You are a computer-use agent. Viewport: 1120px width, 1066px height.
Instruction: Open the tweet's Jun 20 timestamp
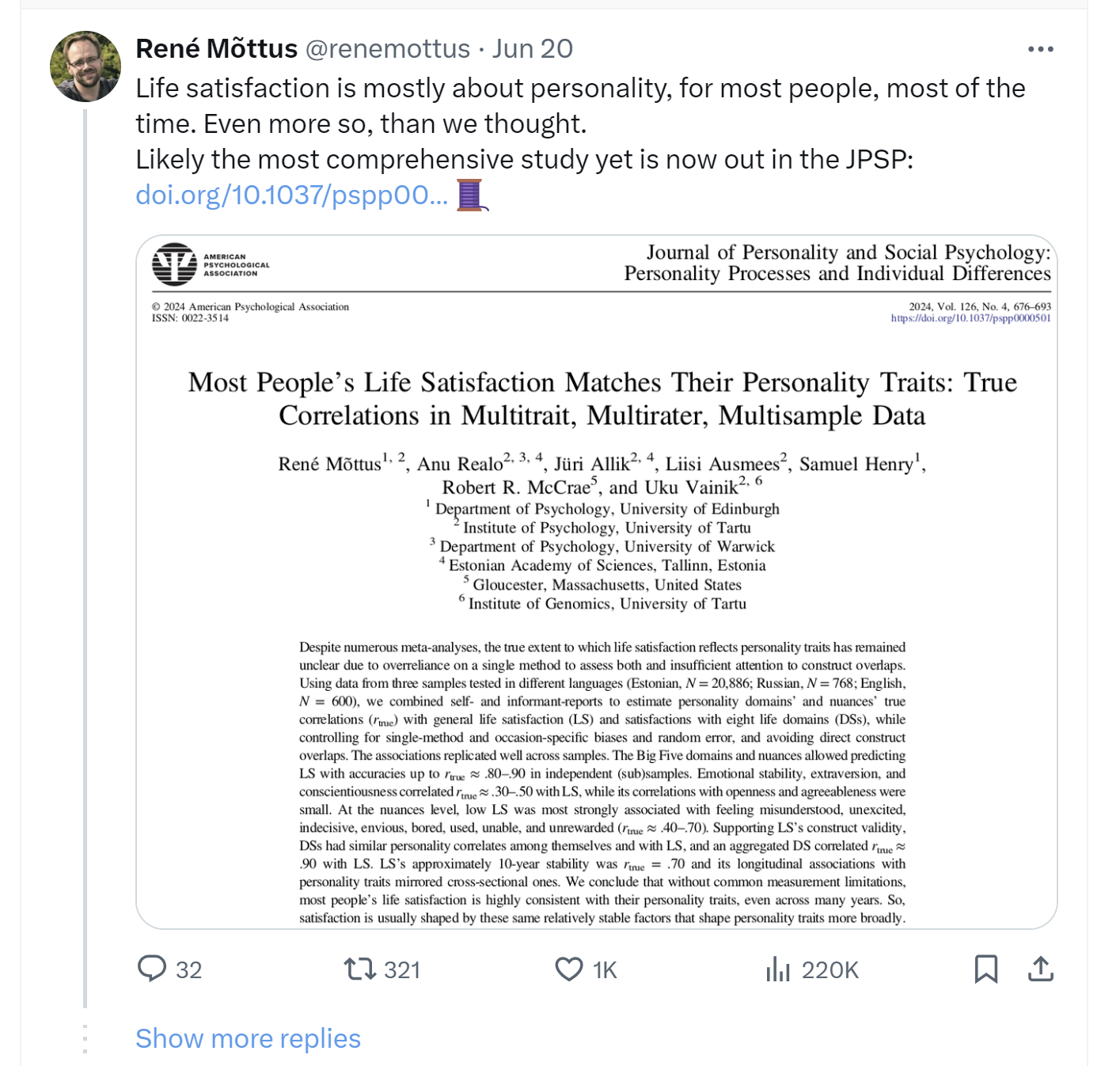(532, 49)
